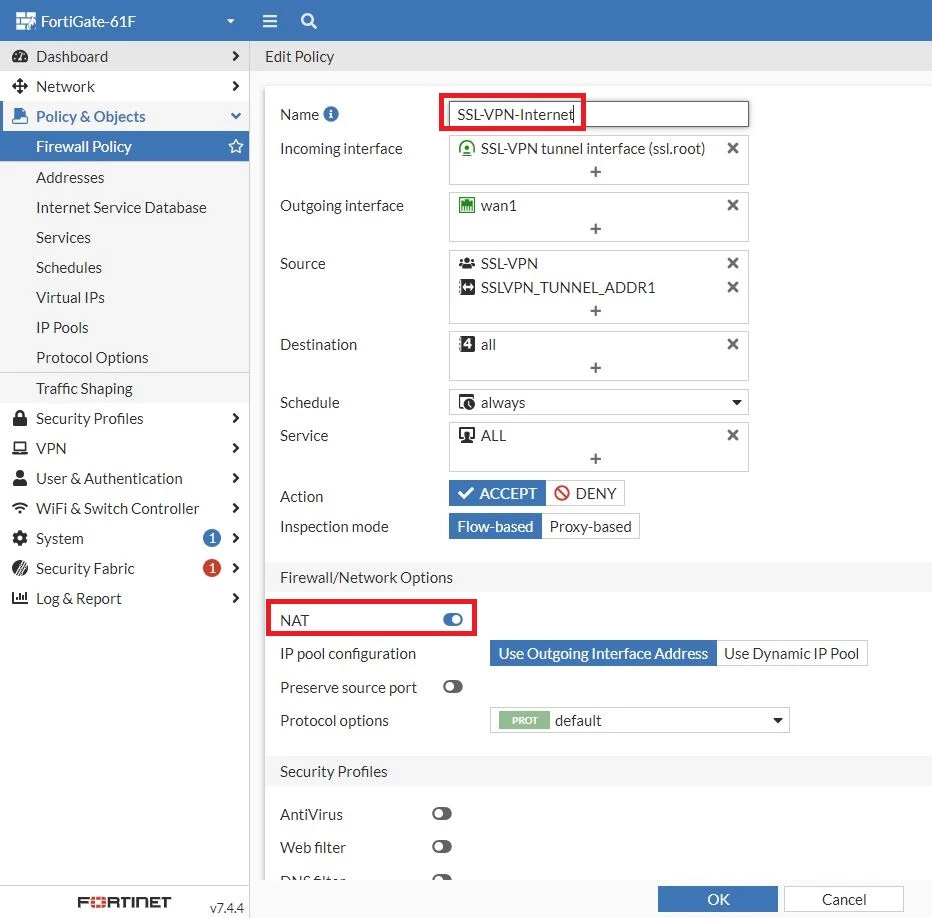Click the WiFi signal icon
The image size is (932, 918).
coord(20,508)
